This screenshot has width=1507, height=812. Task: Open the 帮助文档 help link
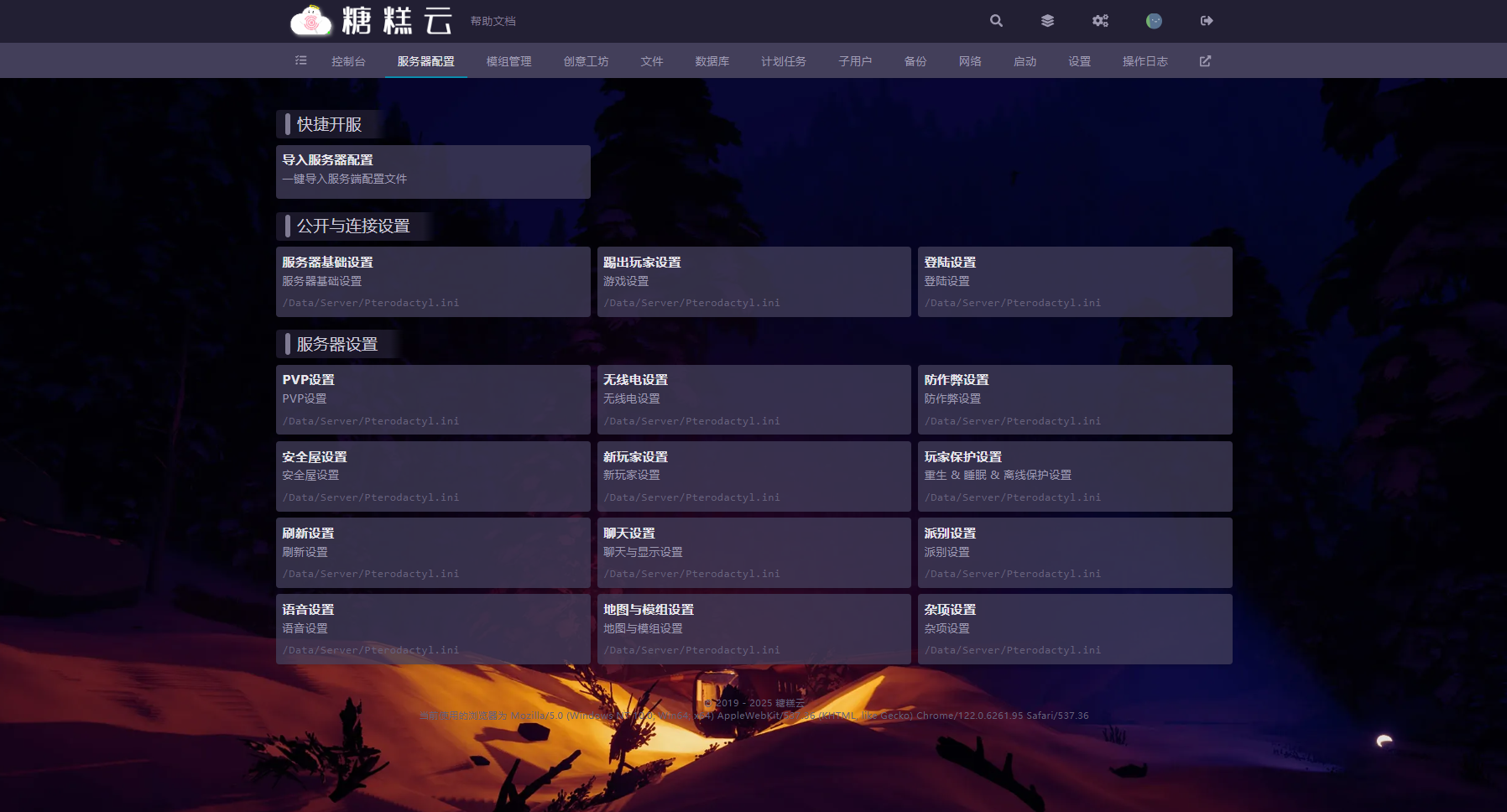(493, 21)
